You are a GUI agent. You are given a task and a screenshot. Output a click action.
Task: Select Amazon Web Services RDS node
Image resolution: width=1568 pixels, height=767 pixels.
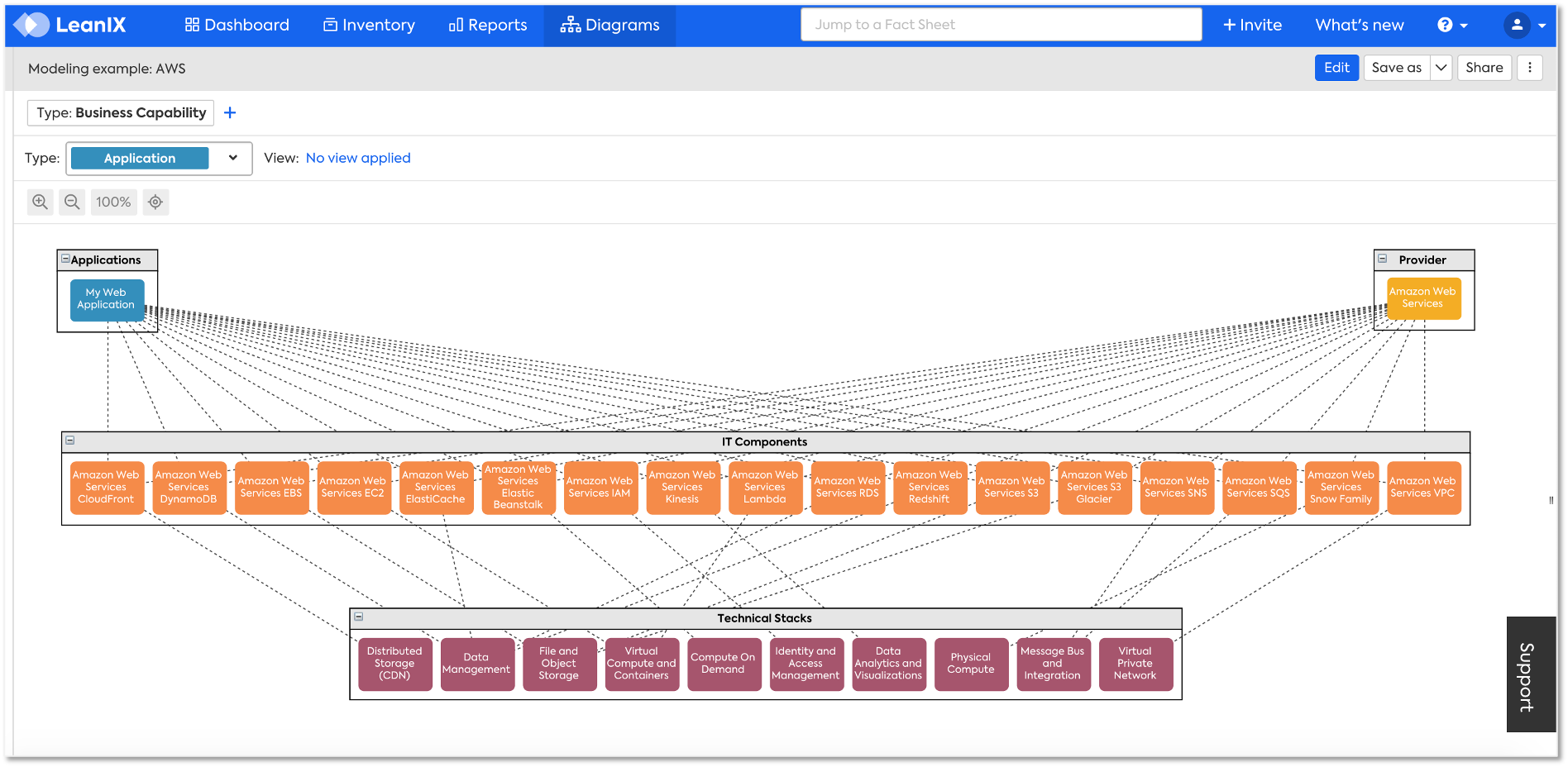point(848,488)
